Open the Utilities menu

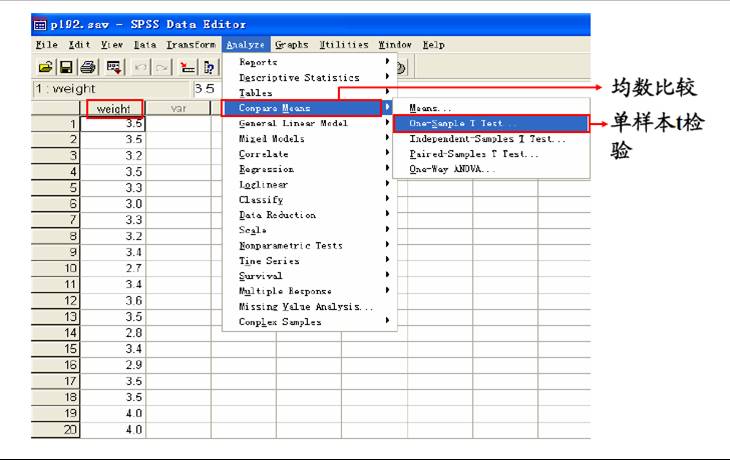coord(344,45)
